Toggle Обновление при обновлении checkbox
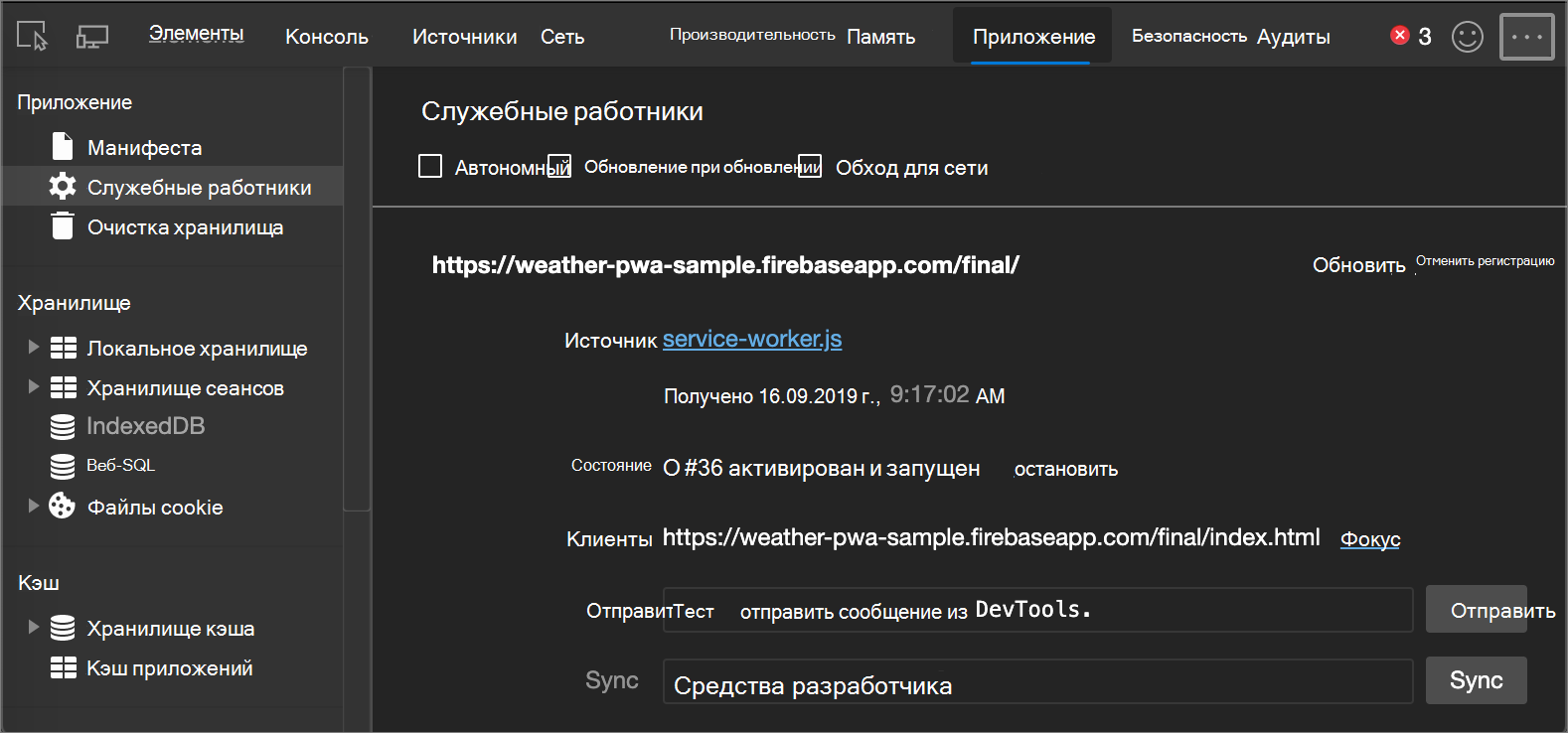The width and height of the screenshot is (1568, 733). [559, 166]
